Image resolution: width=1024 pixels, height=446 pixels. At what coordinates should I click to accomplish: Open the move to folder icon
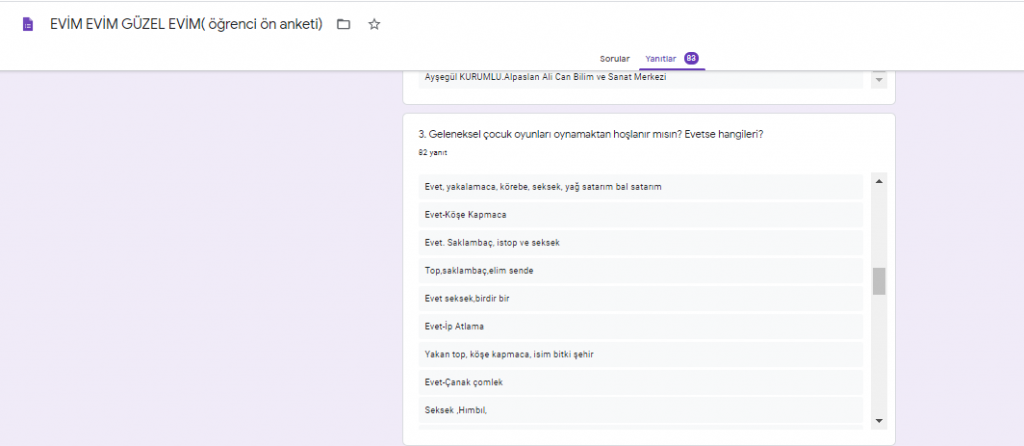[x=344, y=24]
